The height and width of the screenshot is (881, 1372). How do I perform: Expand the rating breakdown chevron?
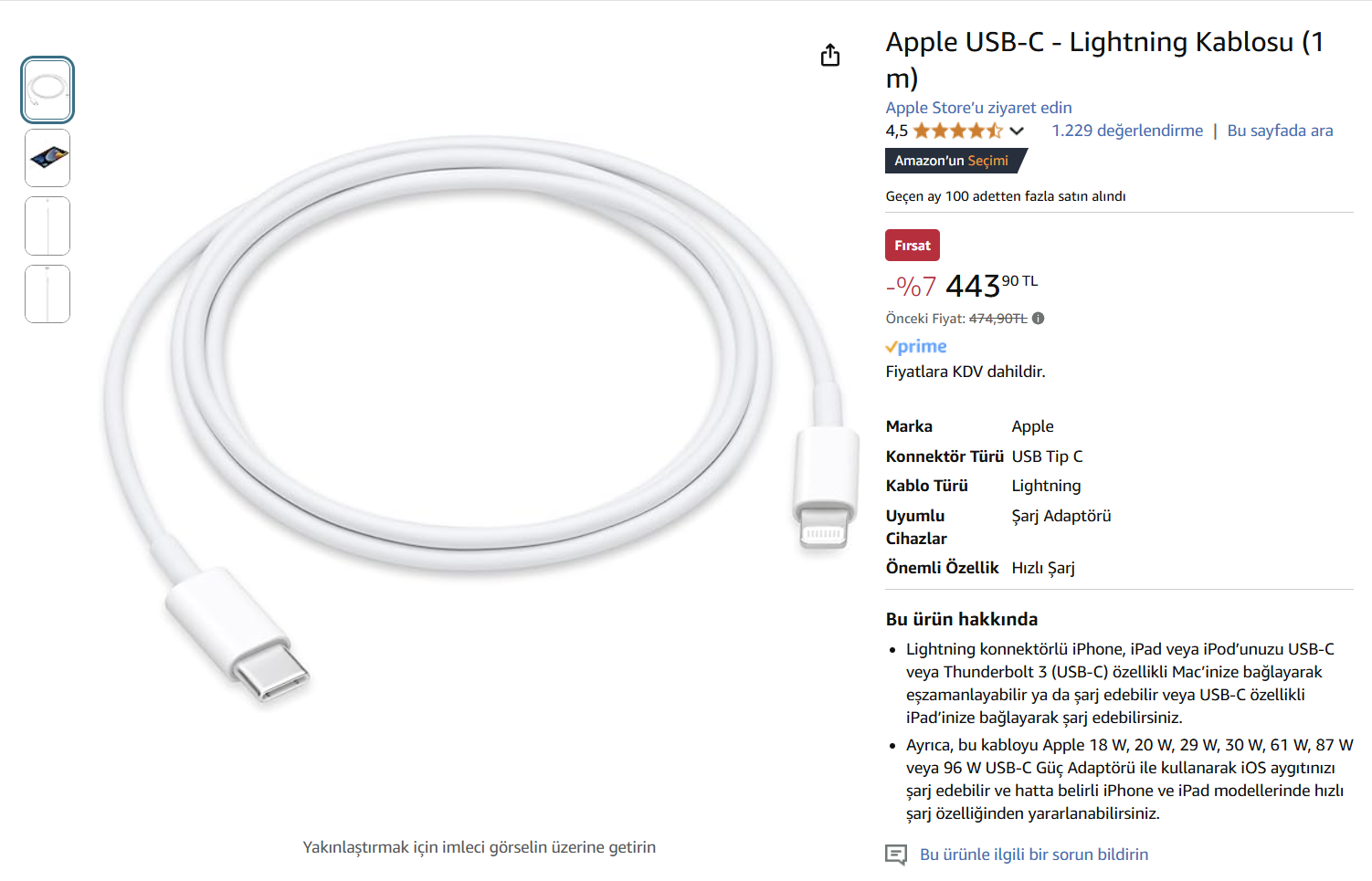coord(1017,131)
